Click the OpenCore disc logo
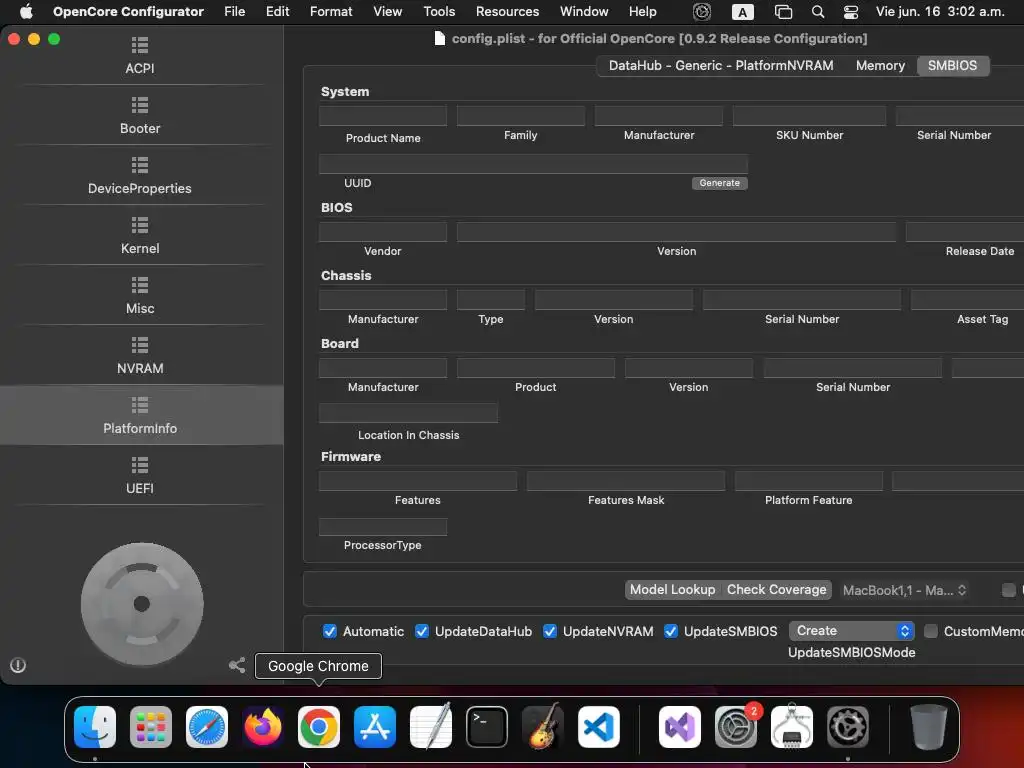 142,604
